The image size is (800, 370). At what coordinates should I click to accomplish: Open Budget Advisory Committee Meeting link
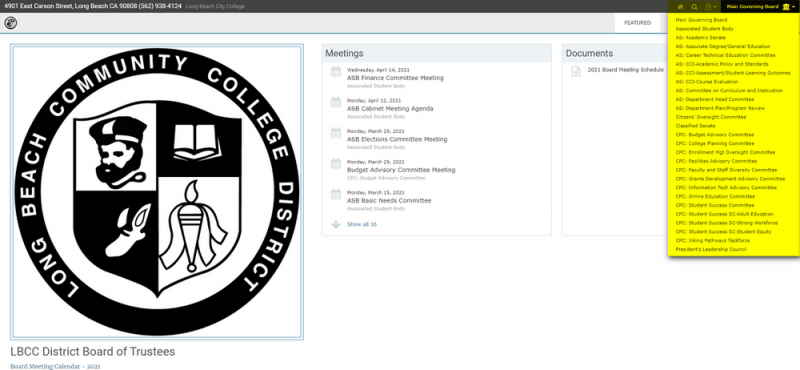[401, 170]
